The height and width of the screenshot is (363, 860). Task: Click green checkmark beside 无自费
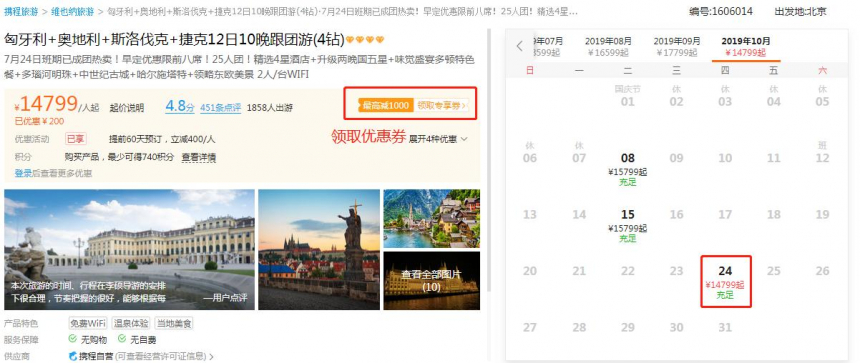coord(121,339)
